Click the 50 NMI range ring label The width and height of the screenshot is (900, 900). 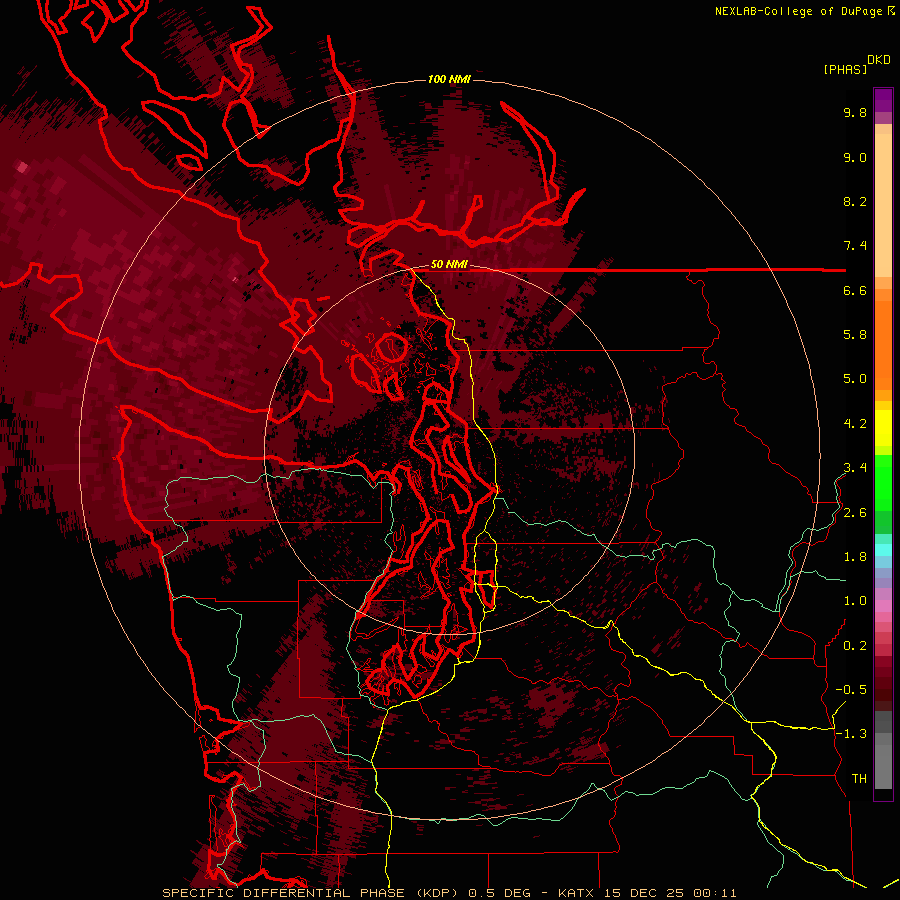(449, 265)
